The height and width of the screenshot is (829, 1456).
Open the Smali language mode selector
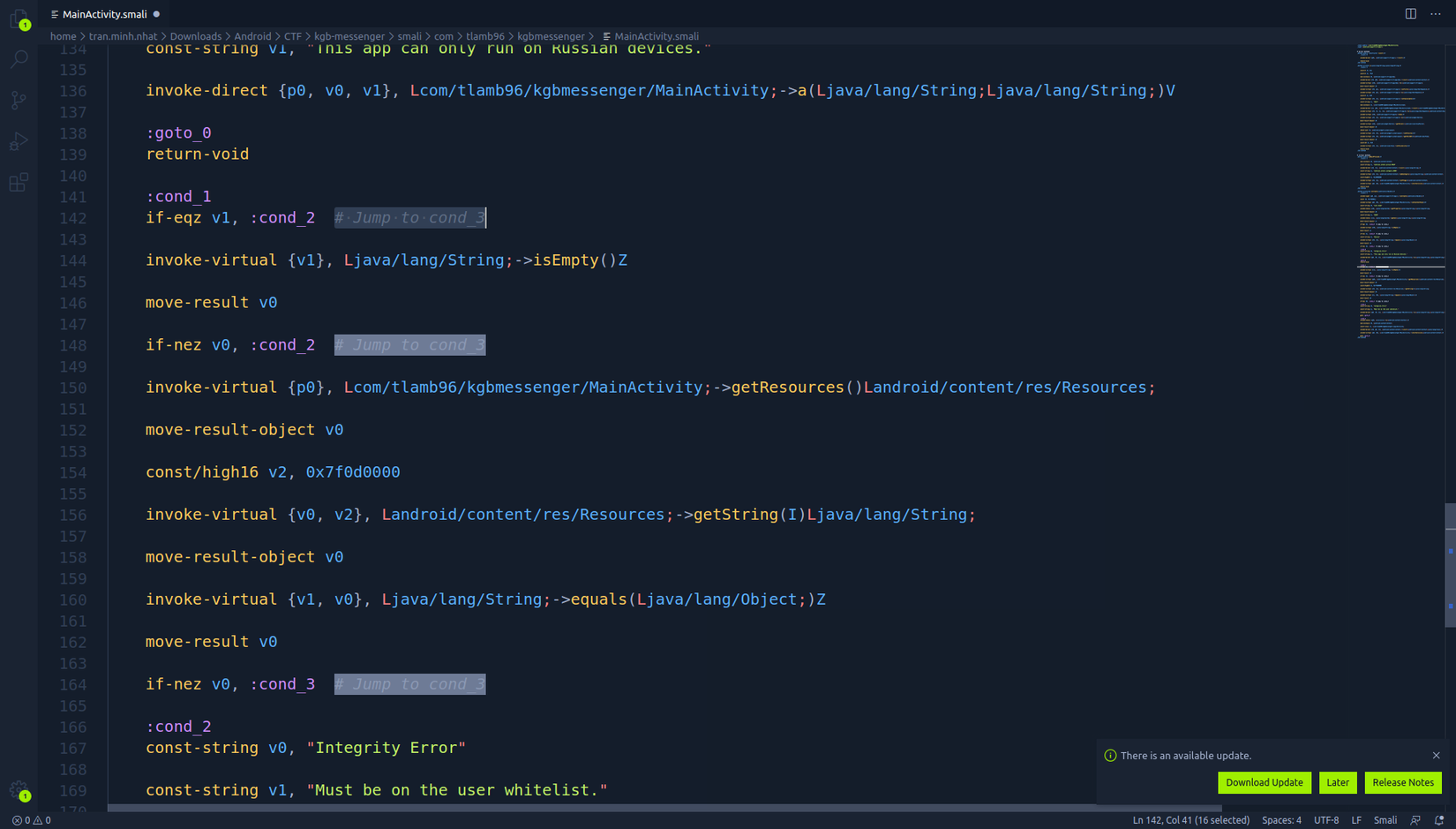[1385, 820]
